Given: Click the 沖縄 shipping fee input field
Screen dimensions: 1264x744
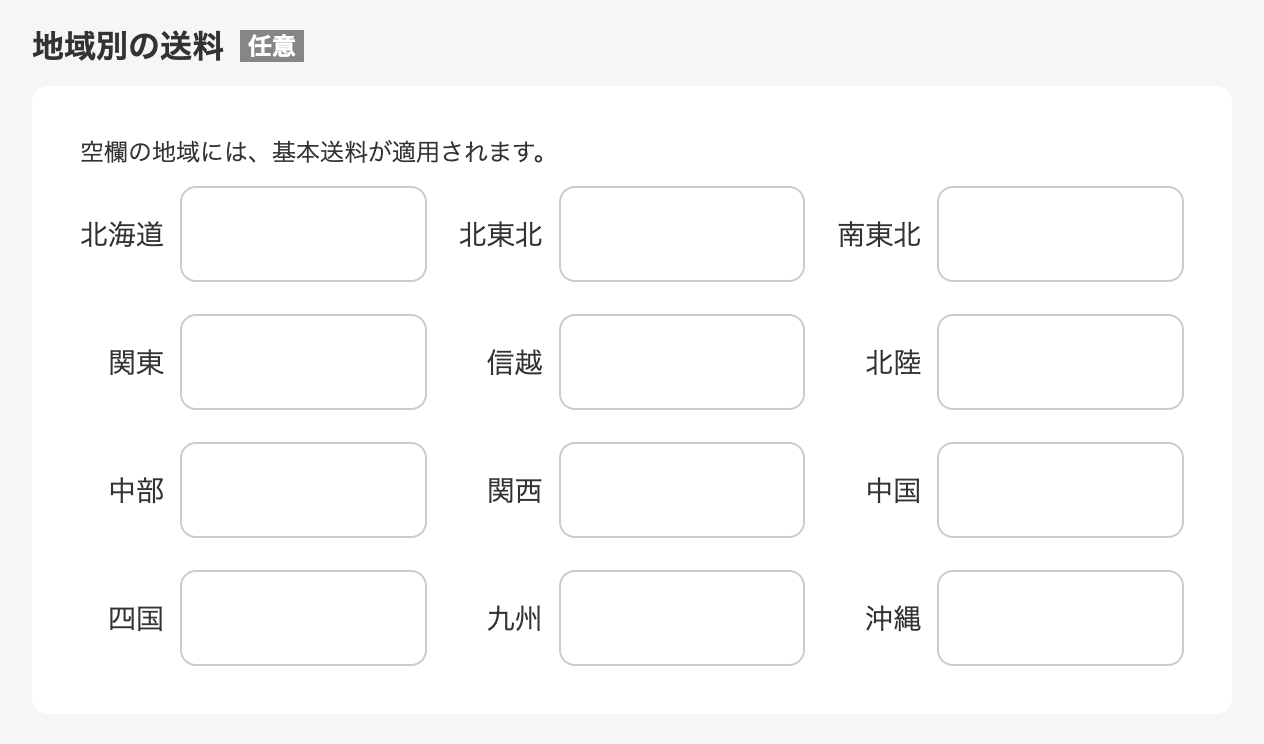Looking at the screenshot, I should [1060, 618].
